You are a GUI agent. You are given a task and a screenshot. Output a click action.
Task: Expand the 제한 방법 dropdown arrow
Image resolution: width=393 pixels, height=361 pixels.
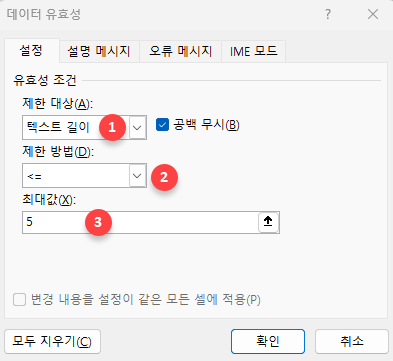[x=137, y=176]
